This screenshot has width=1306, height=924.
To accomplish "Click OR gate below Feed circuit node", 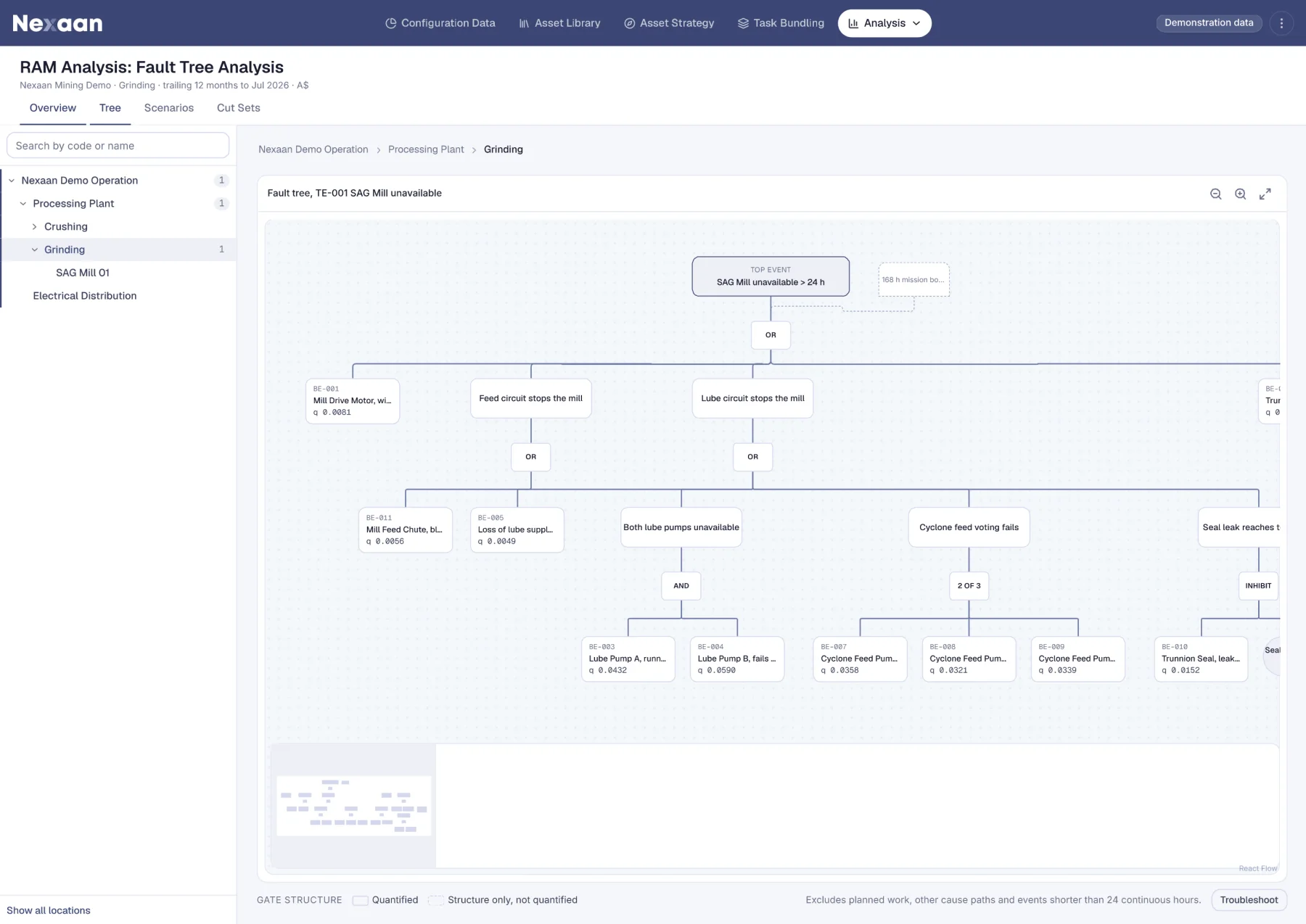I will (x=531, y=457).
